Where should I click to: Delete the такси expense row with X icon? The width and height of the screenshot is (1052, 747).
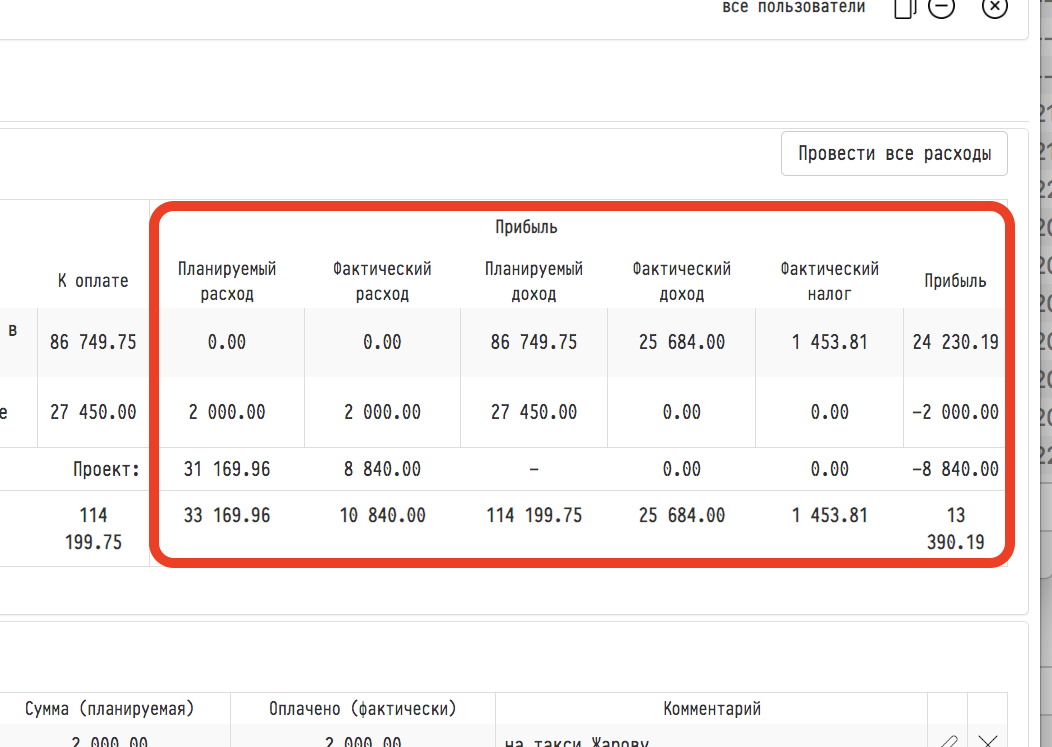pos(987,740)
